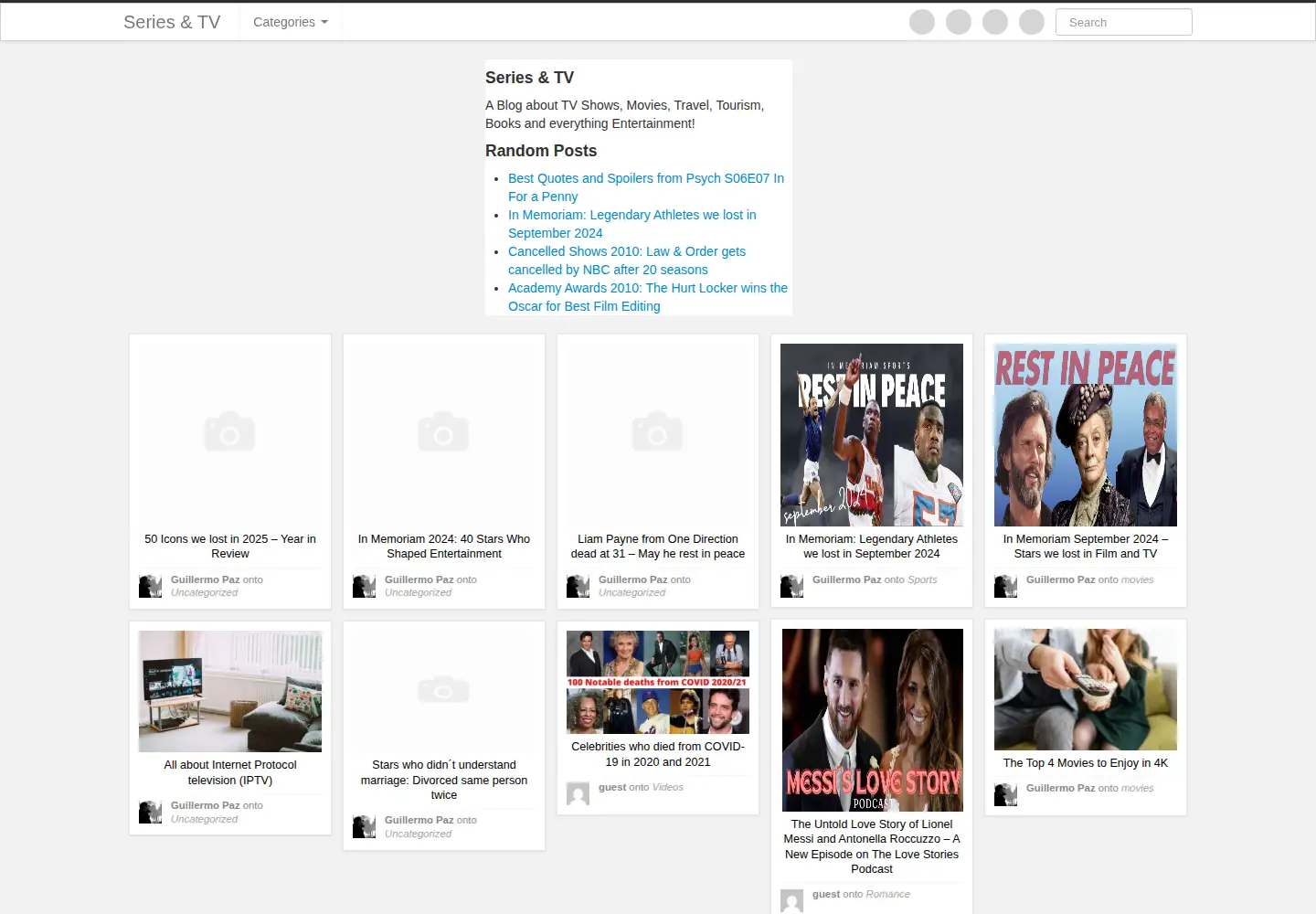
Task: Open the Videos category on the COVID-19 card
Action: point(668,787)
